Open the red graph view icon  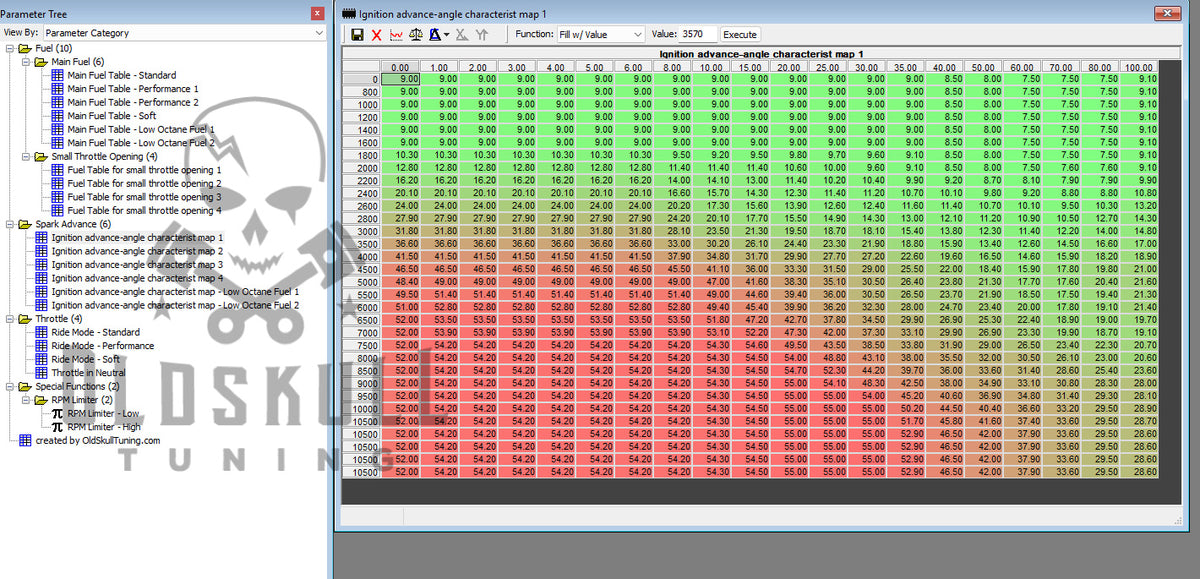click(x=396, y=35)
